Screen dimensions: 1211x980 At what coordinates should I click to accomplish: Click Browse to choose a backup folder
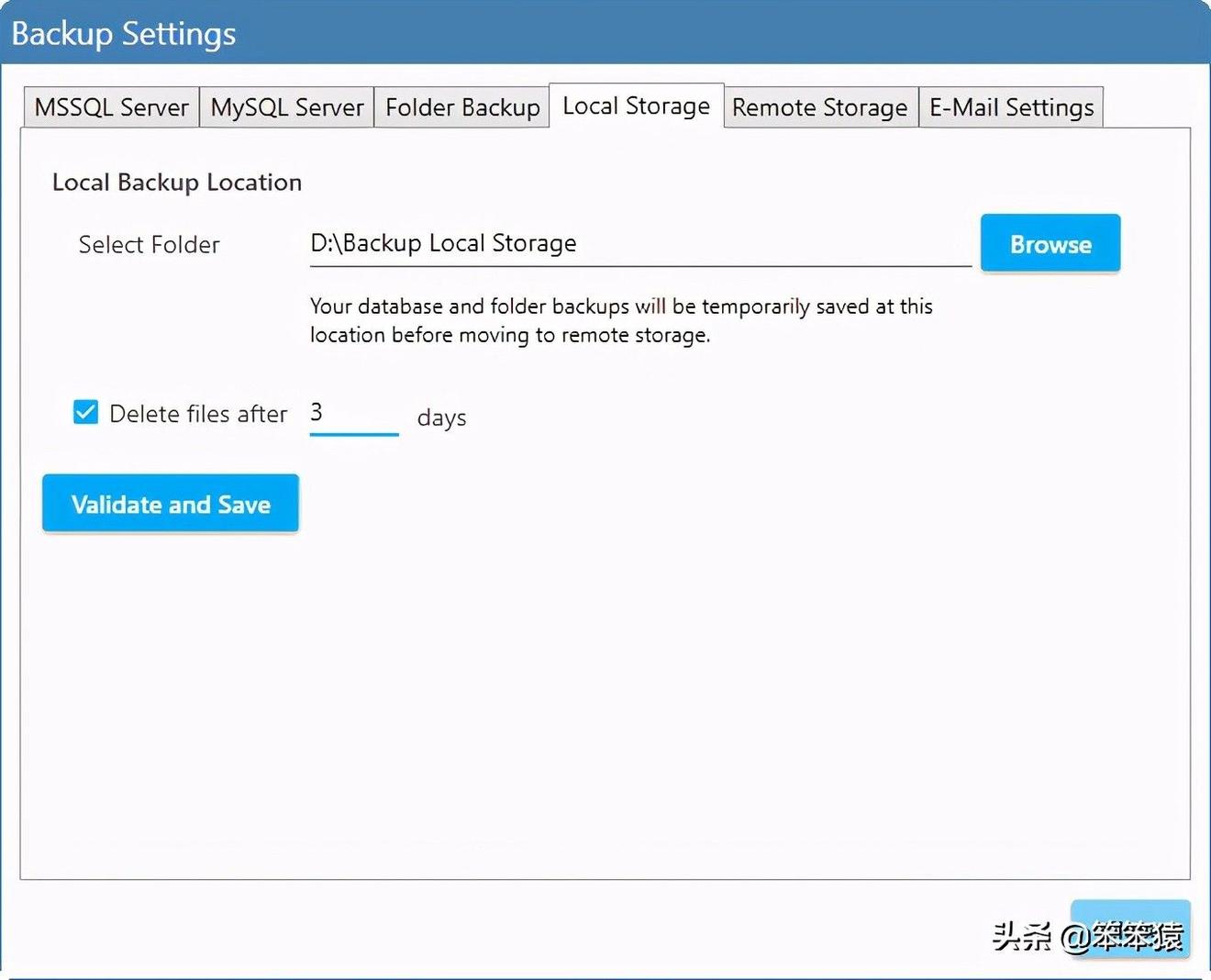coord(1050,243)
